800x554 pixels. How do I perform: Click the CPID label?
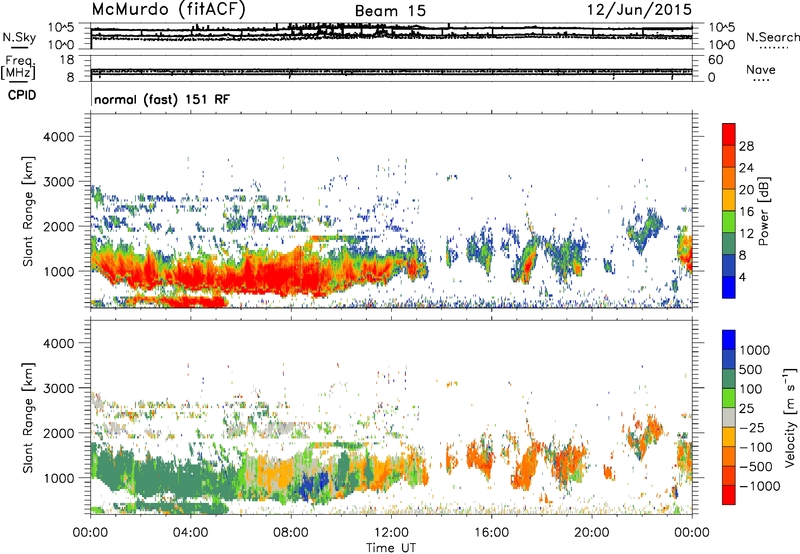pos(21,95)
